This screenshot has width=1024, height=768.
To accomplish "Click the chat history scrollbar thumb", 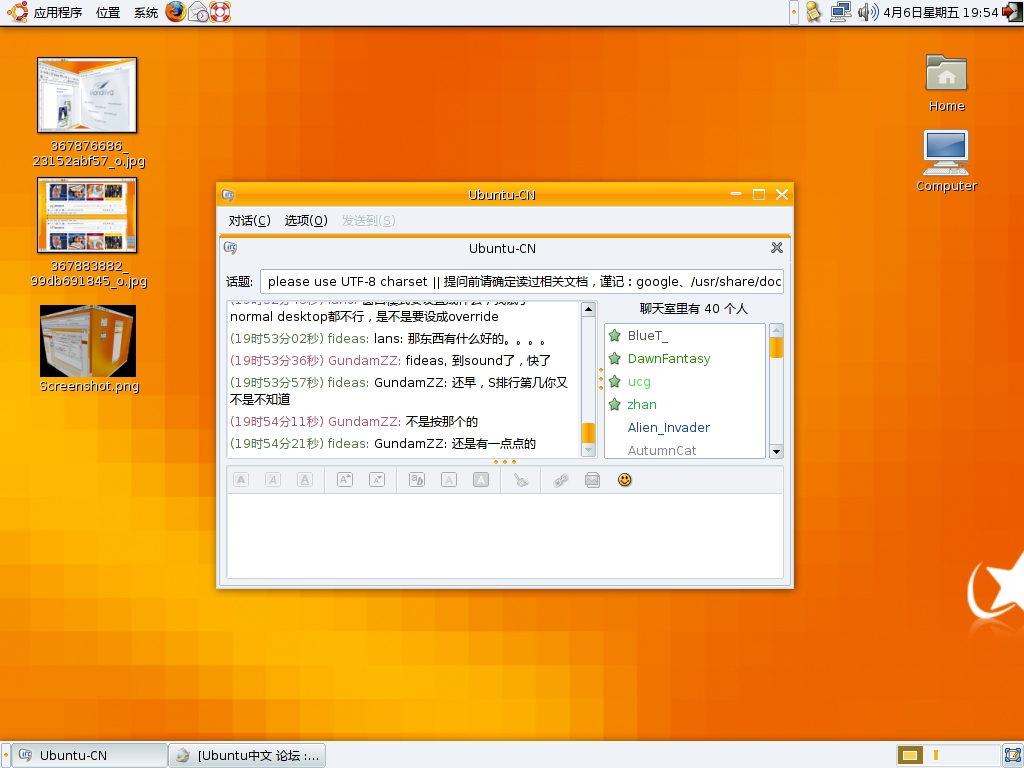I will click(x=588, y=432).
